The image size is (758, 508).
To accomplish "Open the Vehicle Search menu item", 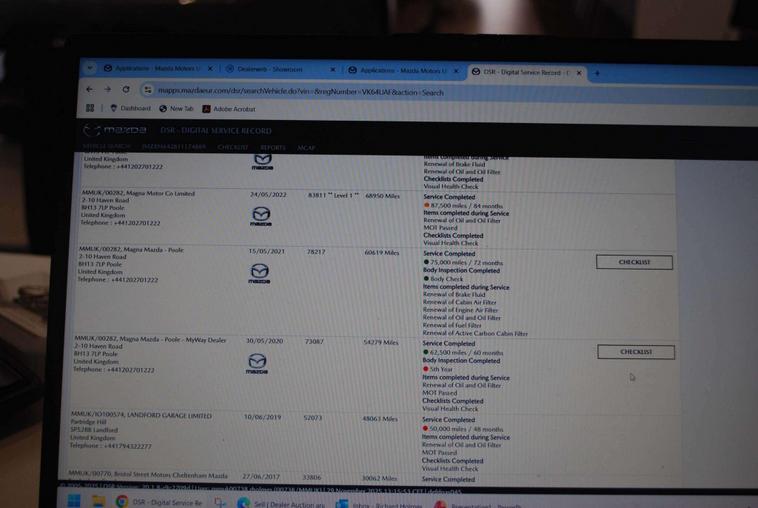I will [106, 147].
